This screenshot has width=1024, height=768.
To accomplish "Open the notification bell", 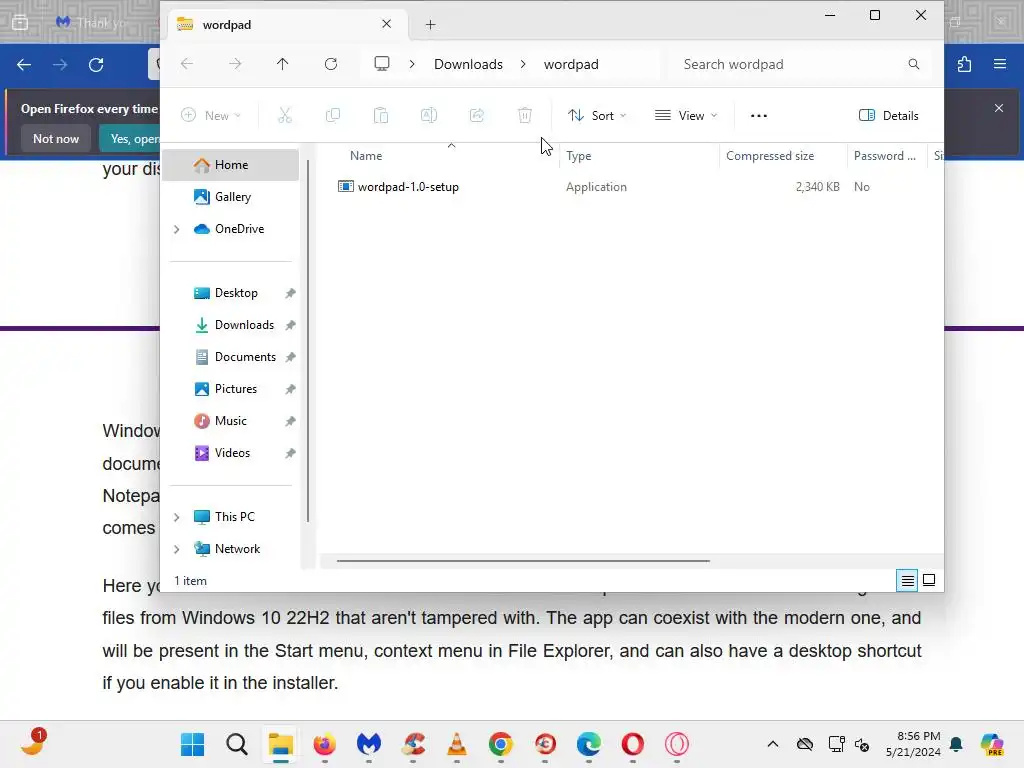I will (x=957, y=744).
